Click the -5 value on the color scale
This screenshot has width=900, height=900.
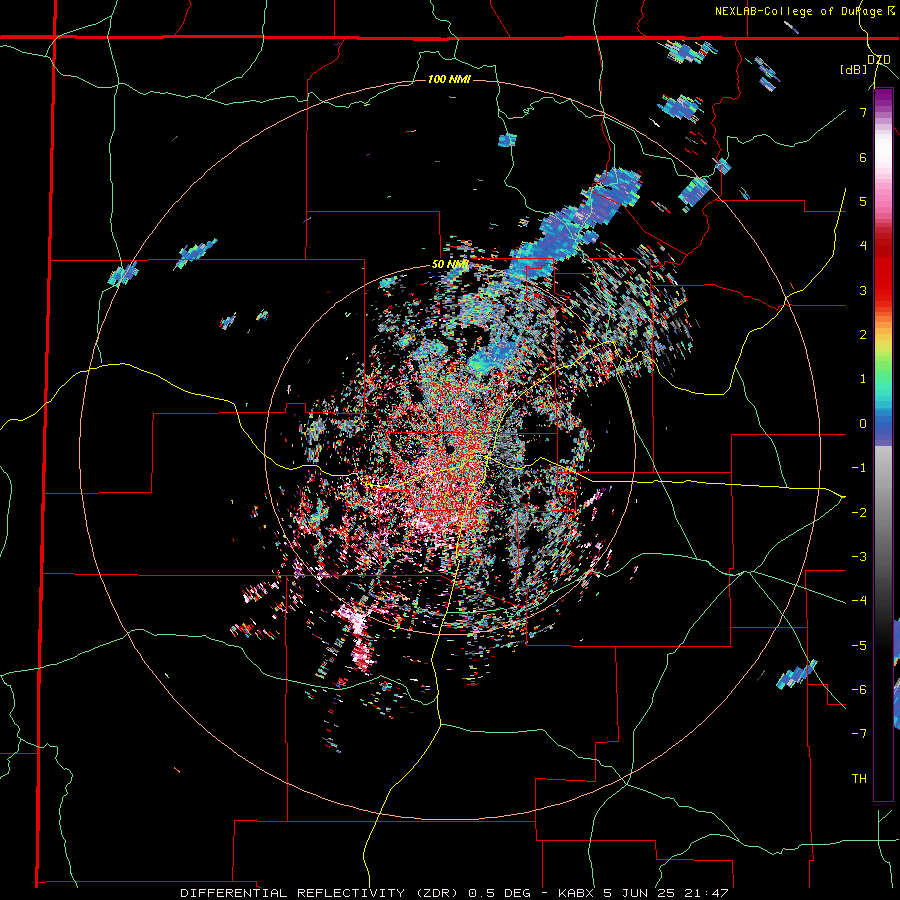[x=859, y=645]
